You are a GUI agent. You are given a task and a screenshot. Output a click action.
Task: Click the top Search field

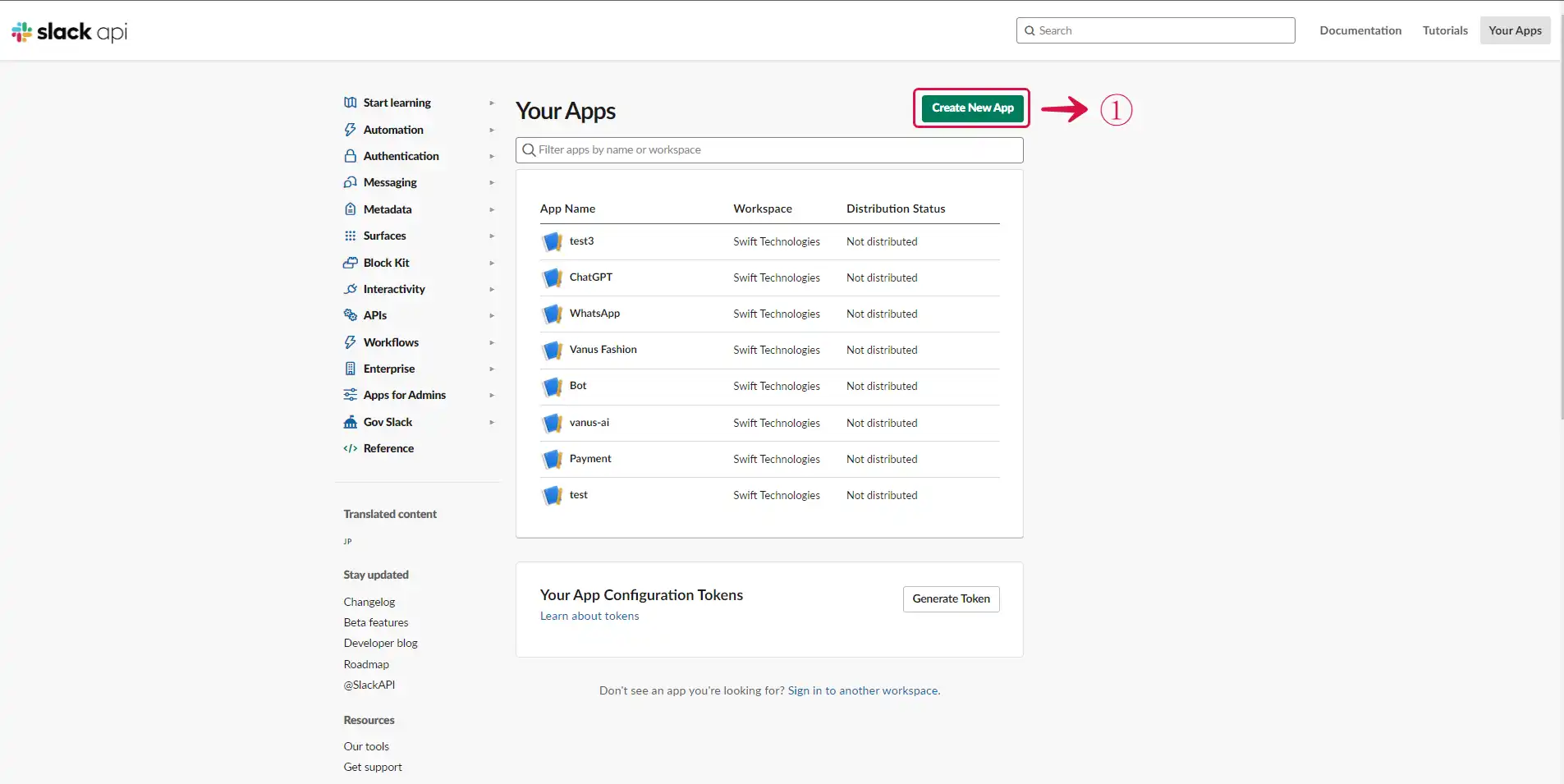1155,30
